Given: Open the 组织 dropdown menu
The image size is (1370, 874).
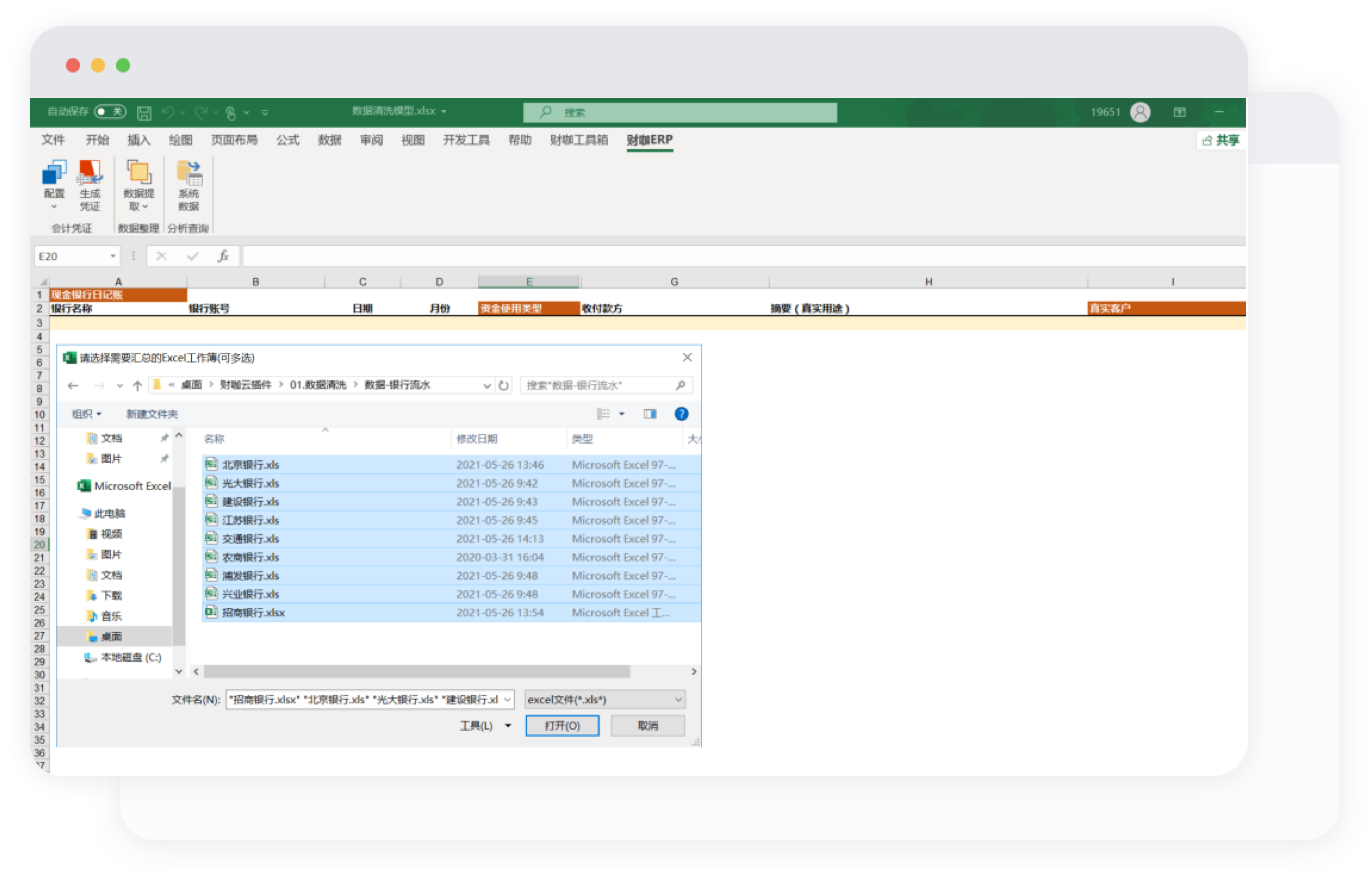Looking at the screenshot, I should pyautogui.click(x=86, y=414).
